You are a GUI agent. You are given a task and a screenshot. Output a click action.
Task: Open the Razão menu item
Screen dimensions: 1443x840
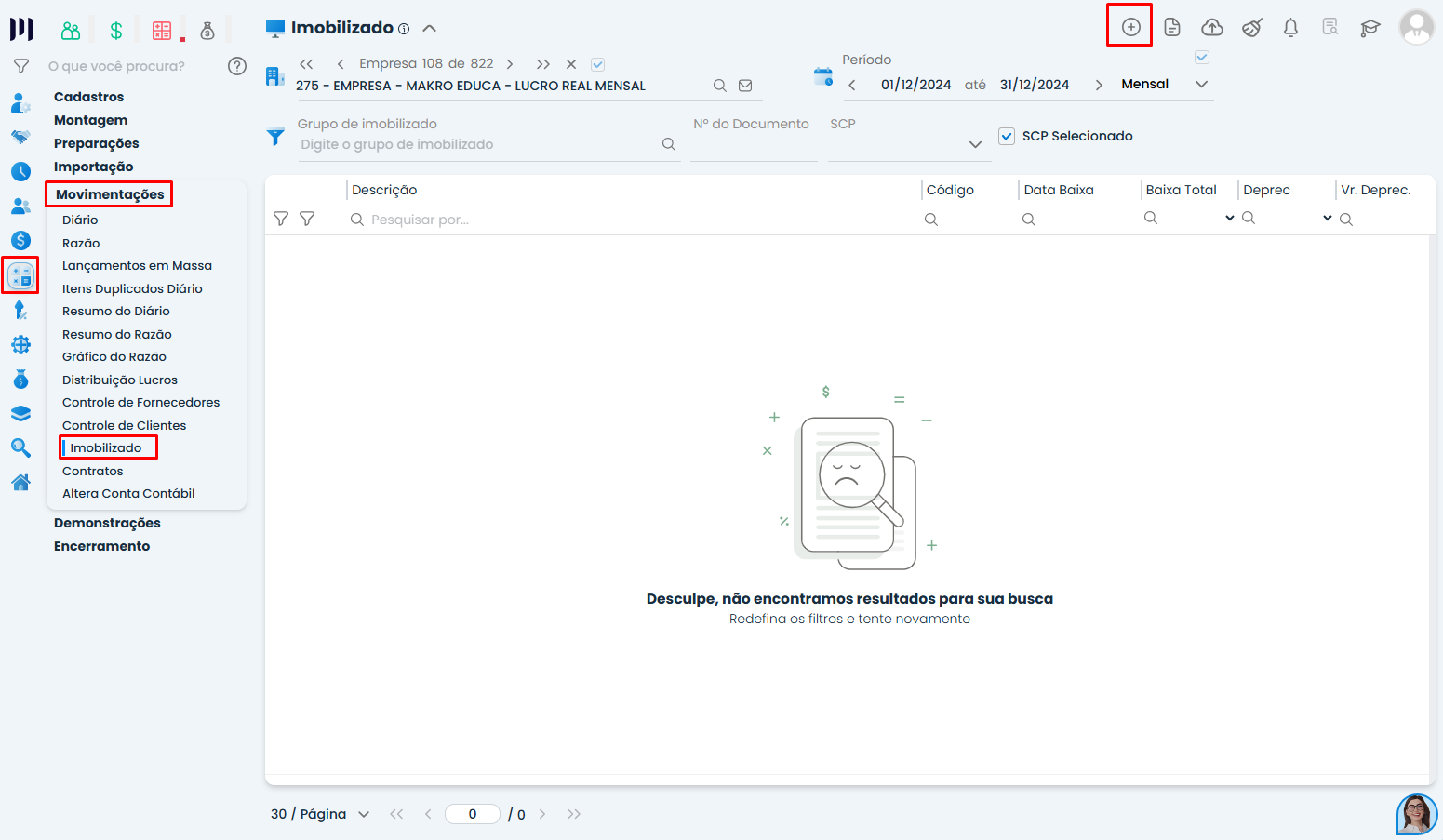tap(81, 243)
